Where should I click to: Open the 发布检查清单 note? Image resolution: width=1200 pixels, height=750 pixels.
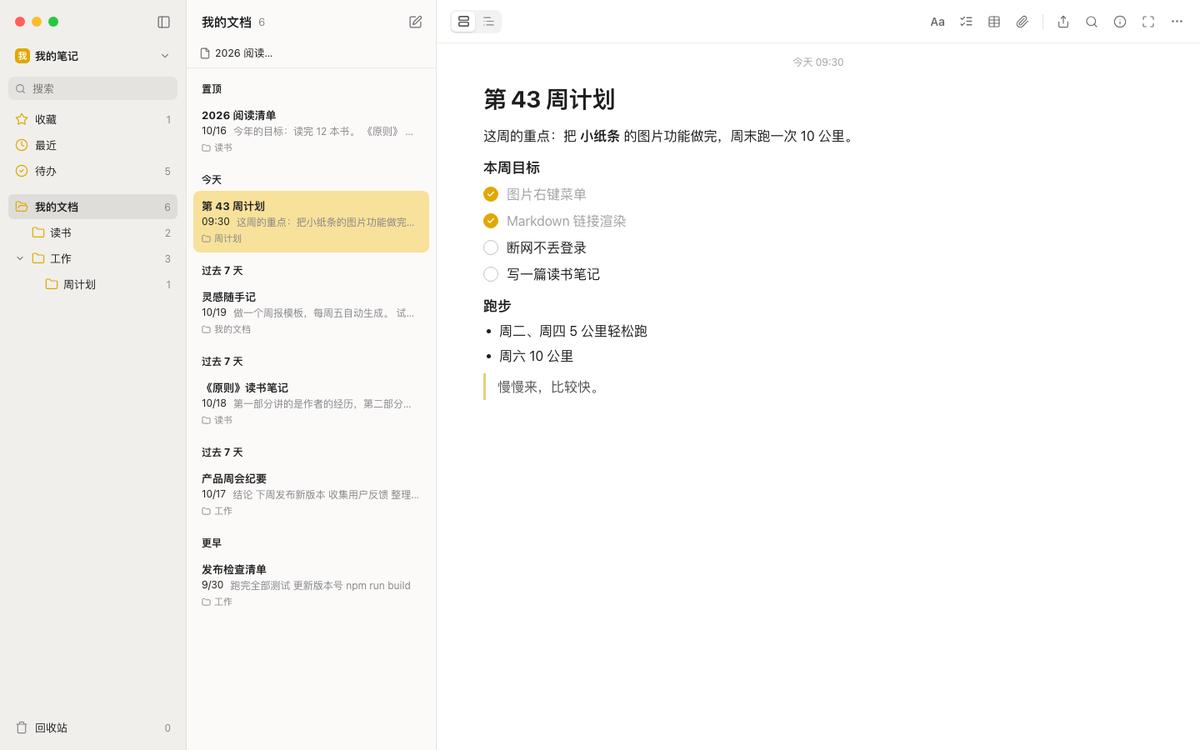(x=311, y=585)
